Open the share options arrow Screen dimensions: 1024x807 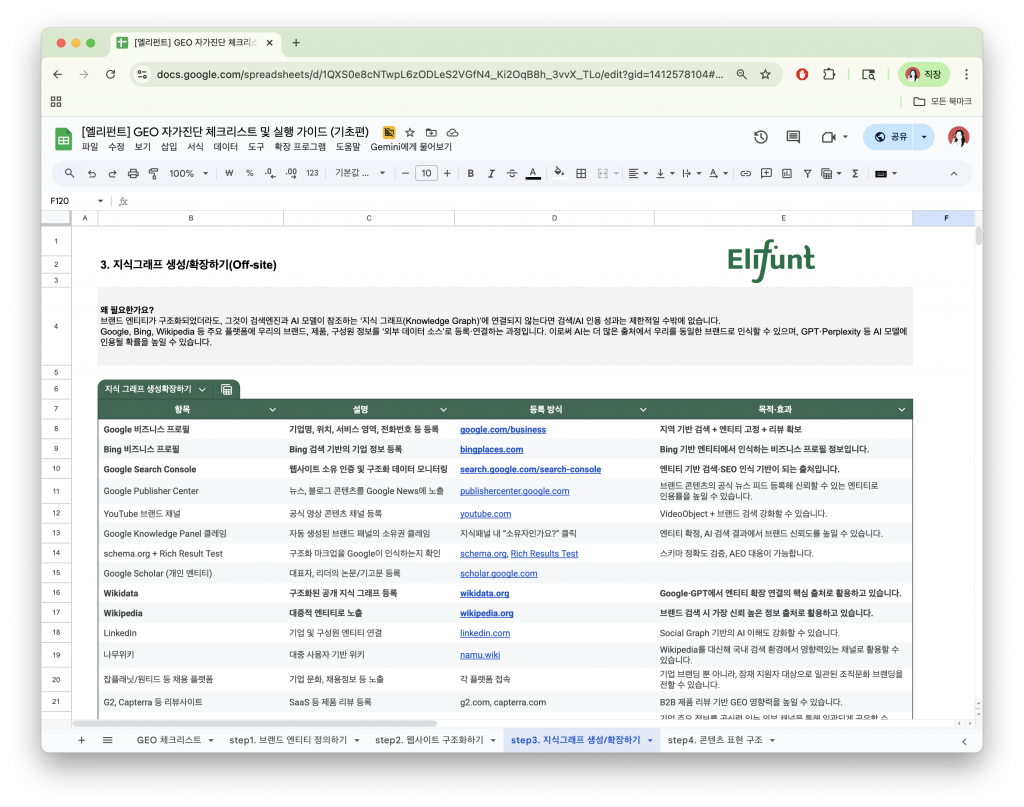coord(924,137)
